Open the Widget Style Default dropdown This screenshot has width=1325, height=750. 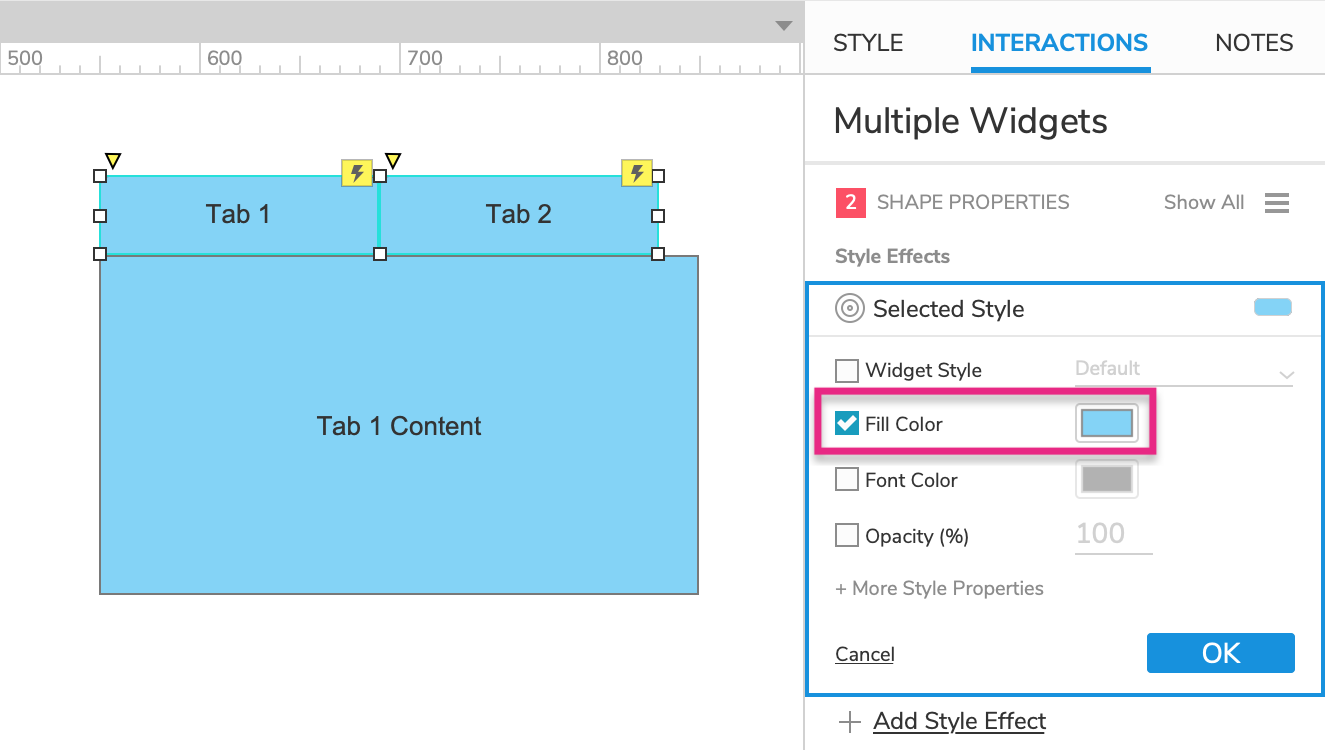tap(1184, 371)
